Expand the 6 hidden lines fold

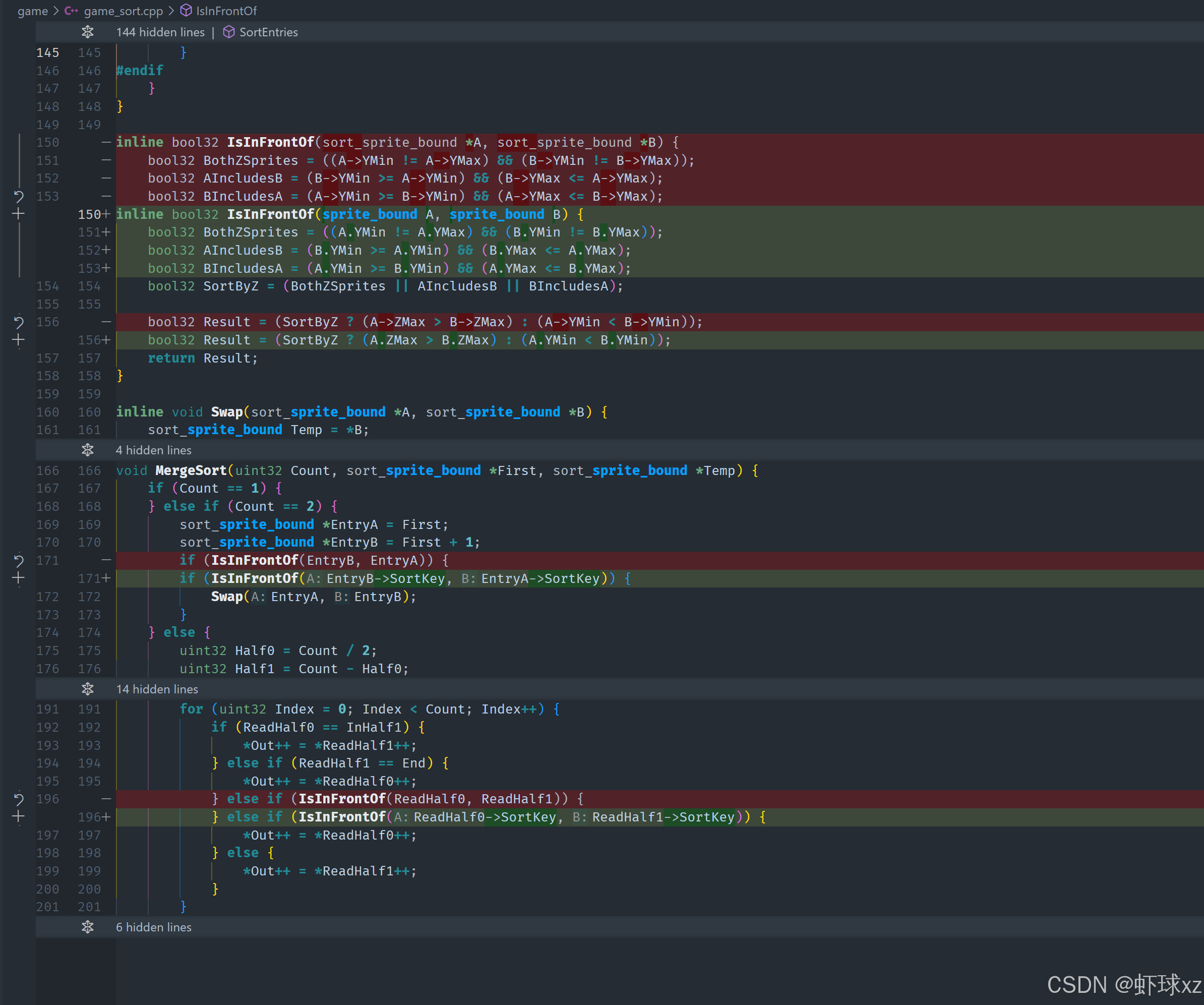pyautogui.click(x=87, y=927)
